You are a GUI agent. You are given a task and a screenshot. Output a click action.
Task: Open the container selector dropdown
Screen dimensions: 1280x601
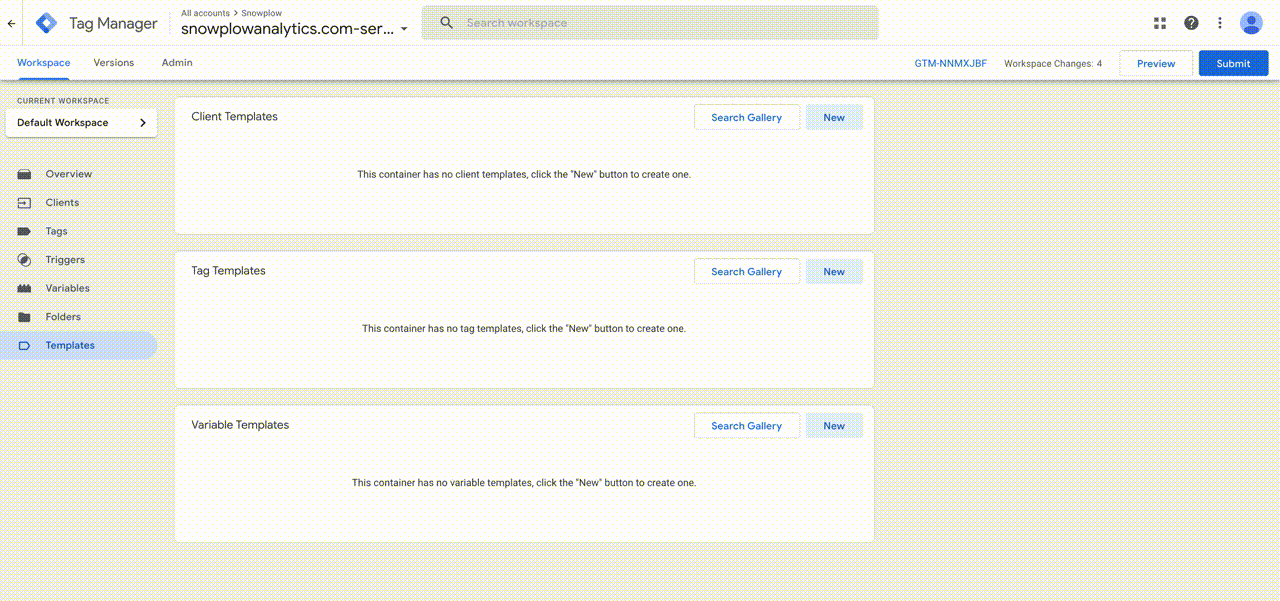coord(404,29)
